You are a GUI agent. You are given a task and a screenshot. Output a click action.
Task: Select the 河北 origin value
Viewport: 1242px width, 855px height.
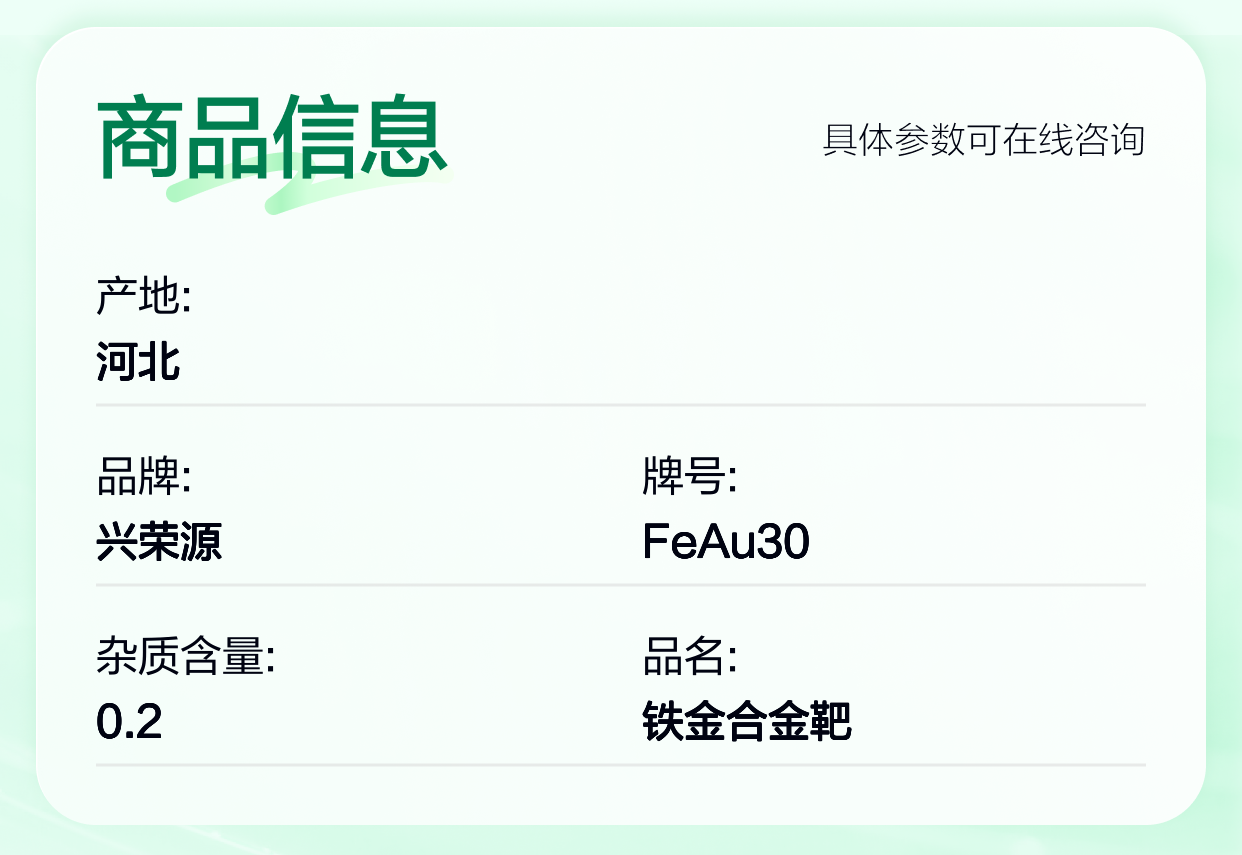click(x=139, y=361)
